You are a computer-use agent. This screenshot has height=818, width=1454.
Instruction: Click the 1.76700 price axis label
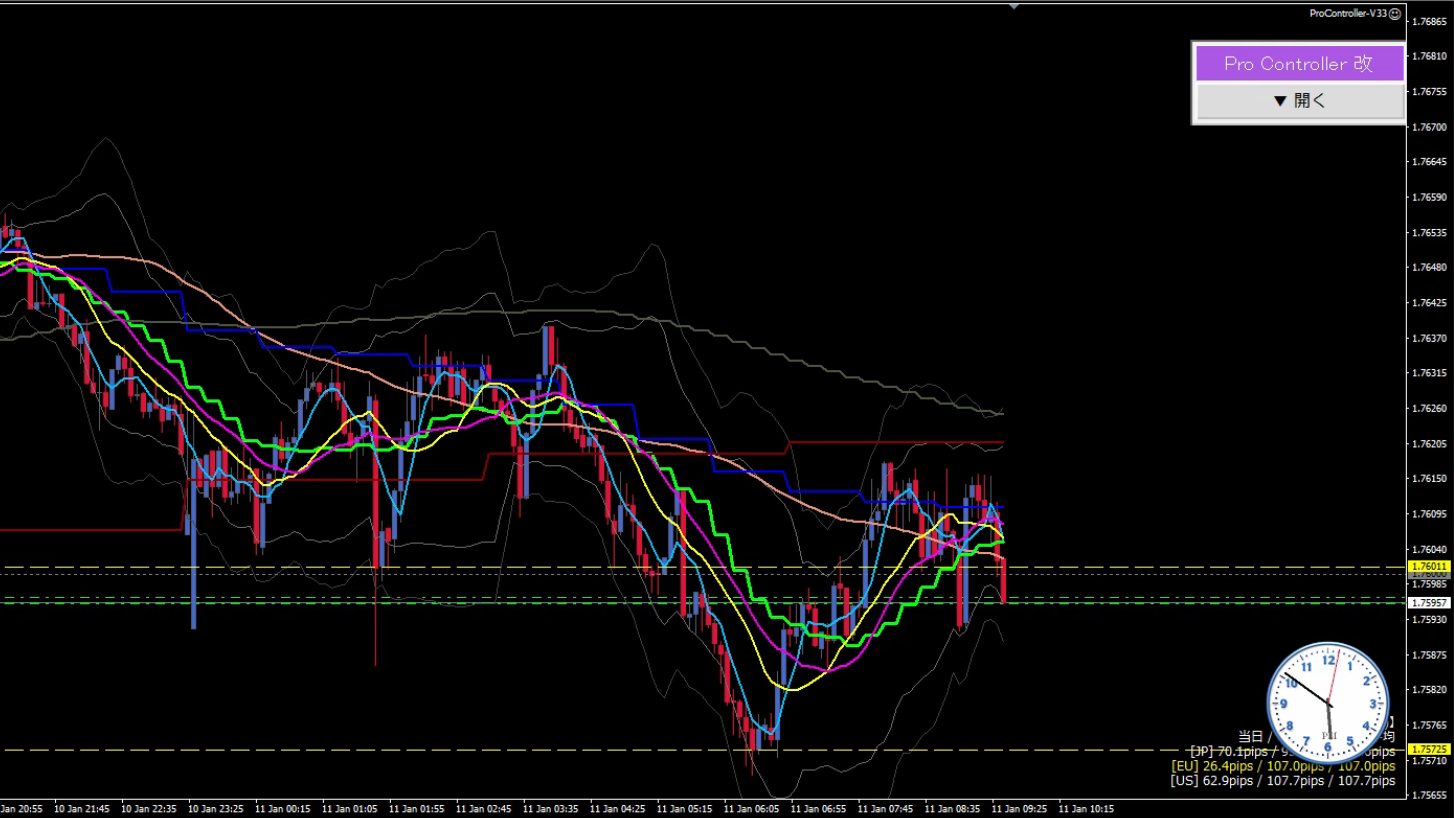click(1431, 127)
